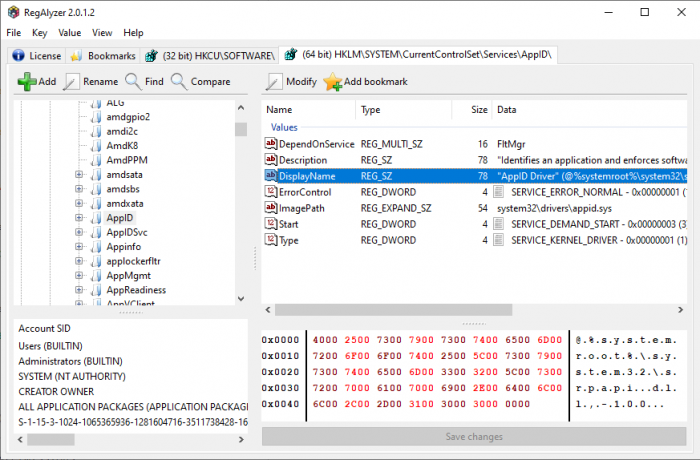The height and width of the screenshot is (460, 700).
Task: Click the green Add plus icon
Action: coord(26,81)
